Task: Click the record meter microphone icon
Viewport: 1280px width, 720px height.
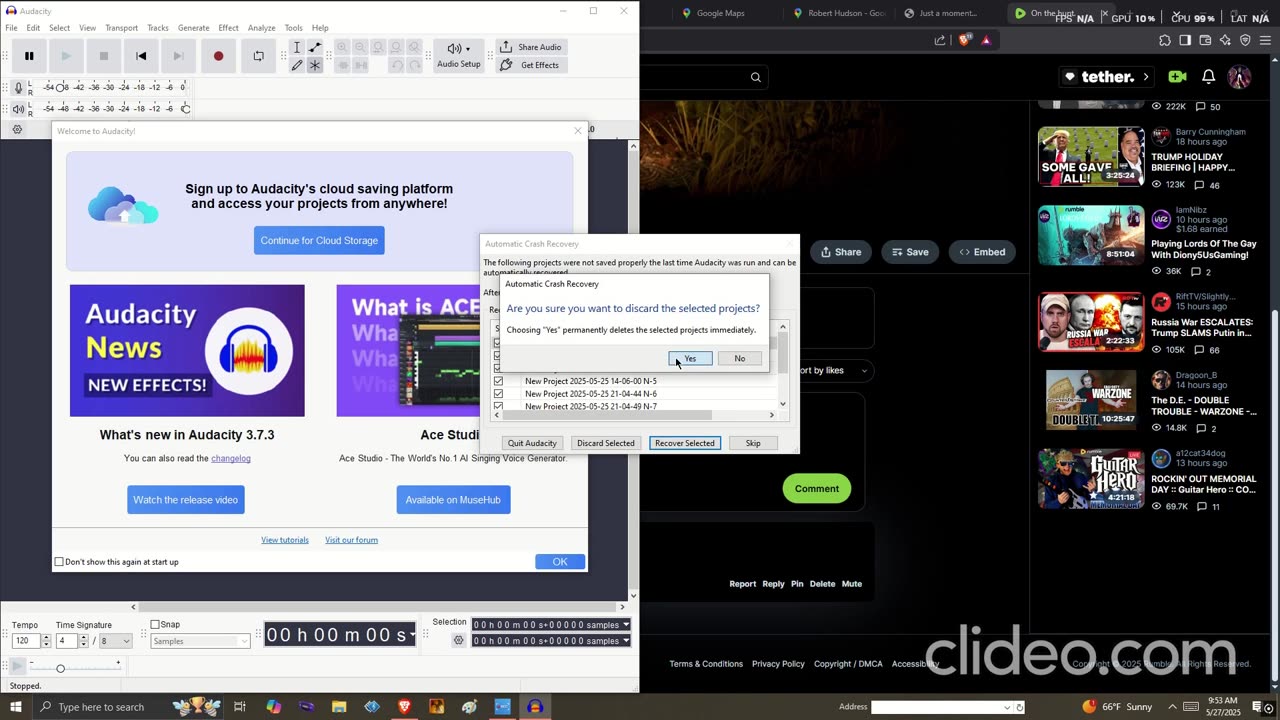Action: pos(18,88)
